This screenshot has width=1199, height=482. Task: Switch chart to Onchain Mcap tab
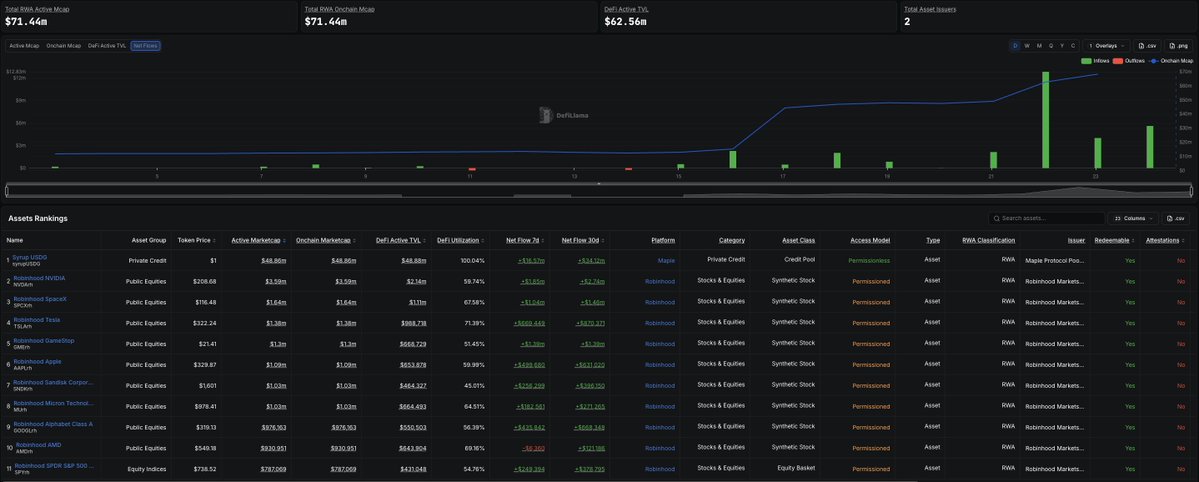(x=63, y=46)
